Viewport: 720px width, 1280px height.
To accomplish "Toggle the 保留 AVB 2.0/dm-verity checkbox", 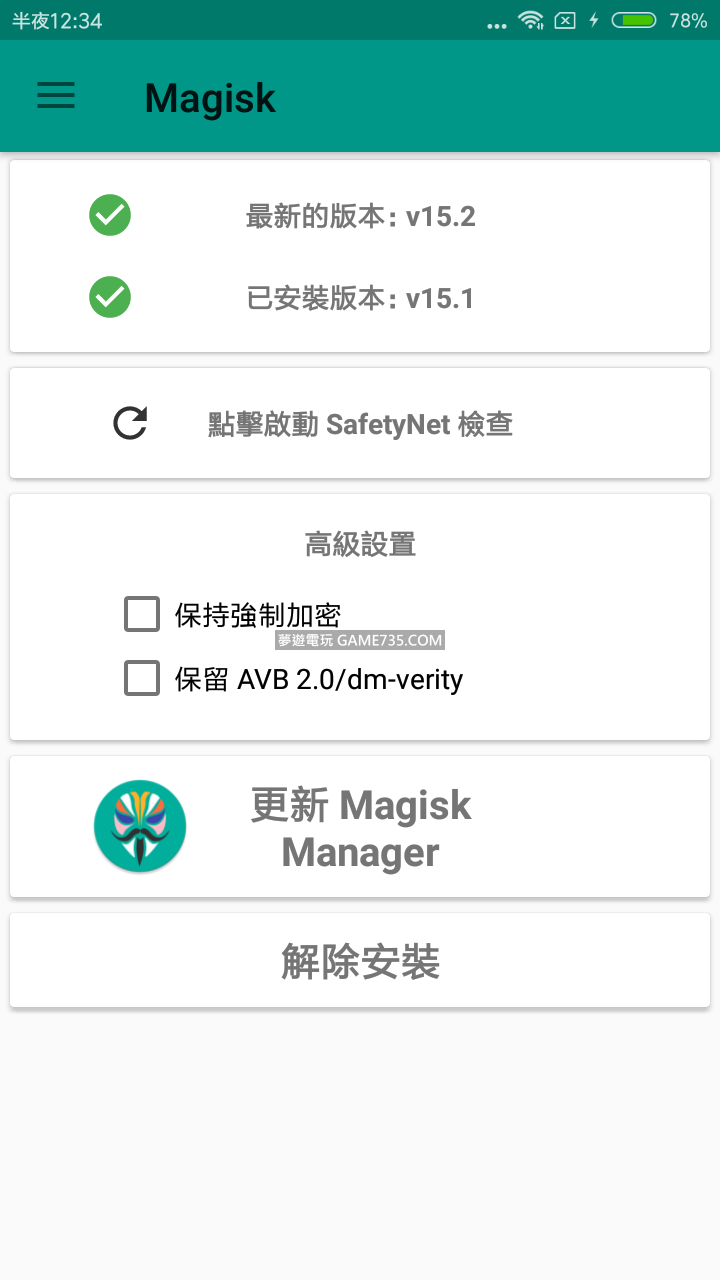I will [142, 678].
